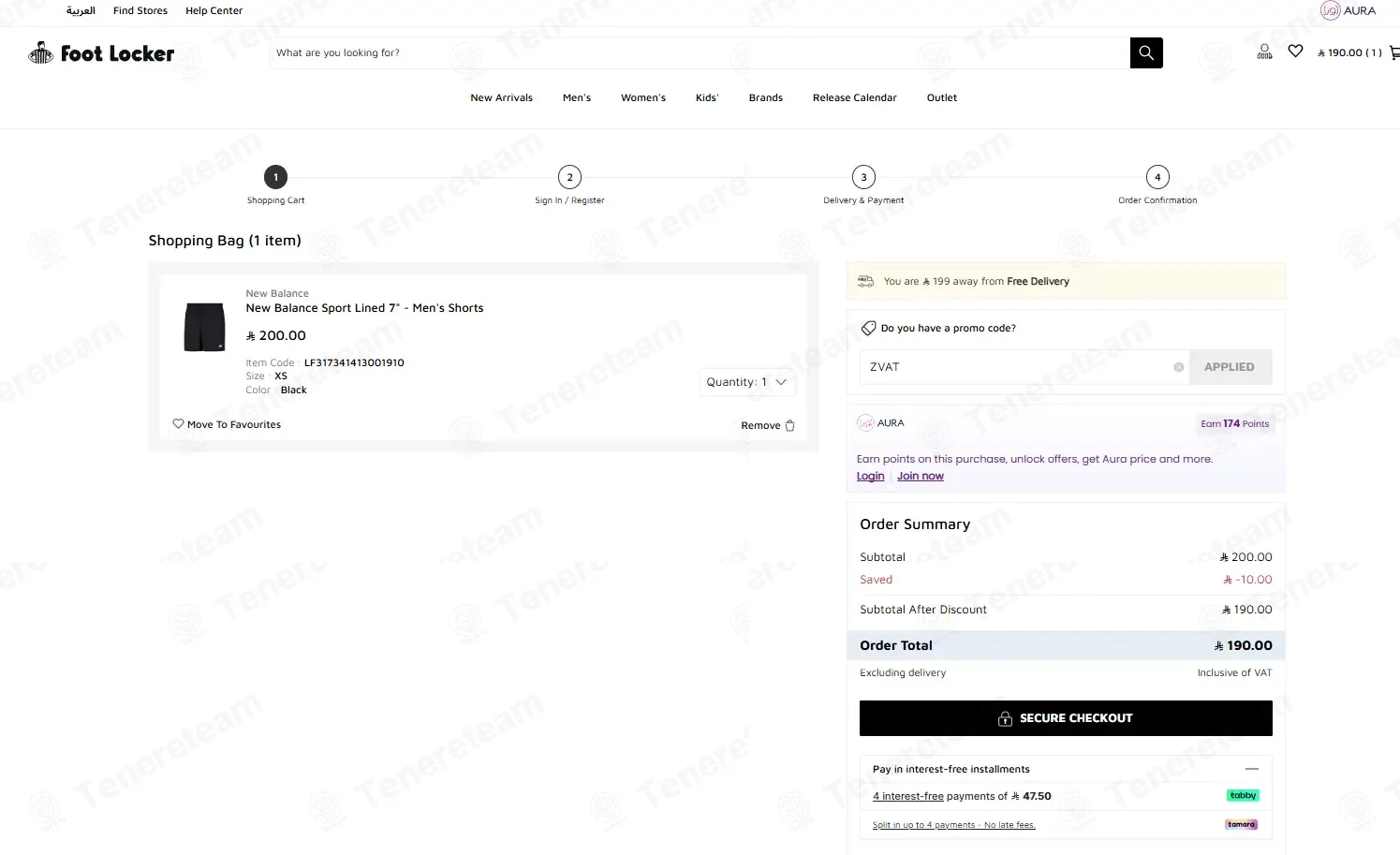Open the New Arrivals menu
1400x855 pixels.
click(x=501, y=97)
